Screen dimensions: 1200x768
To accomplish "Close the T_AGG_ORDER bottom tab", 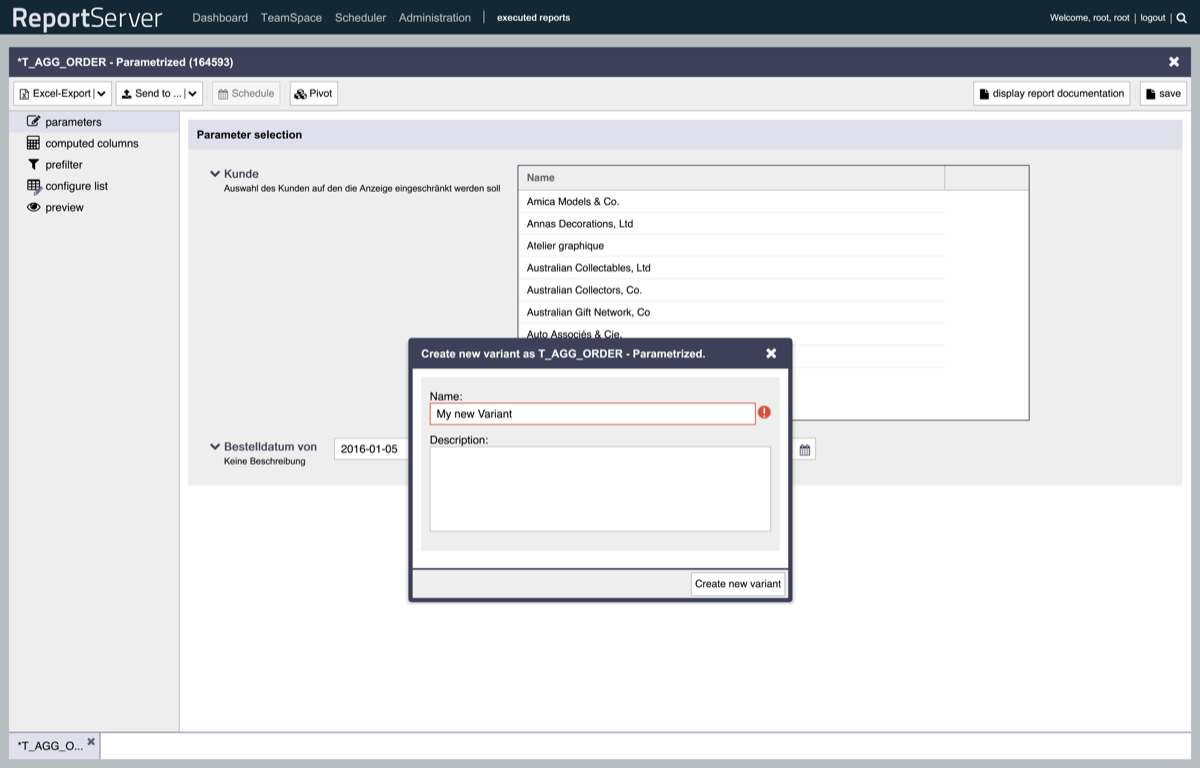I will click(x=91, y=742).
